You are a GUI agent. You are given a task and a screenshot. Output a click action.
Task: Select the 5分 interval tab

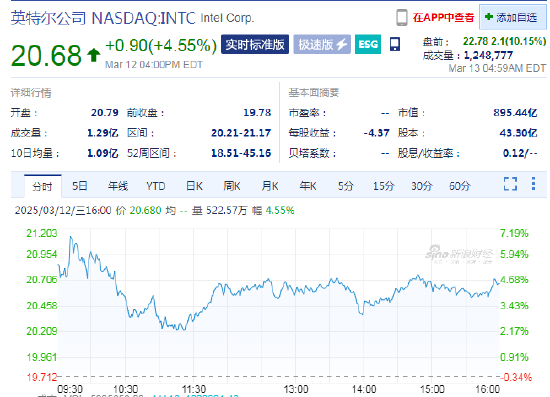[x=346, y=186]
